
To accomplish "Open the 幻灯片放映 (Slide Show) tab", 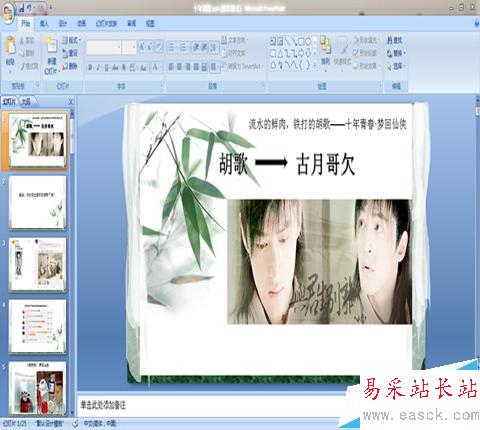I will click(x=107, y=24).
